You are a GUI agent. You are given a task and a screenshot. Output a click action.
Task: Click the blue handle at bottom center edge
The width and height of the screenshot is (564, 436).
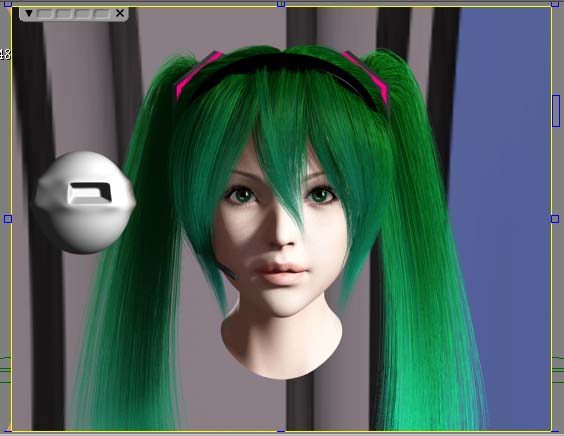pyautogui.click(x=281, y=430)
